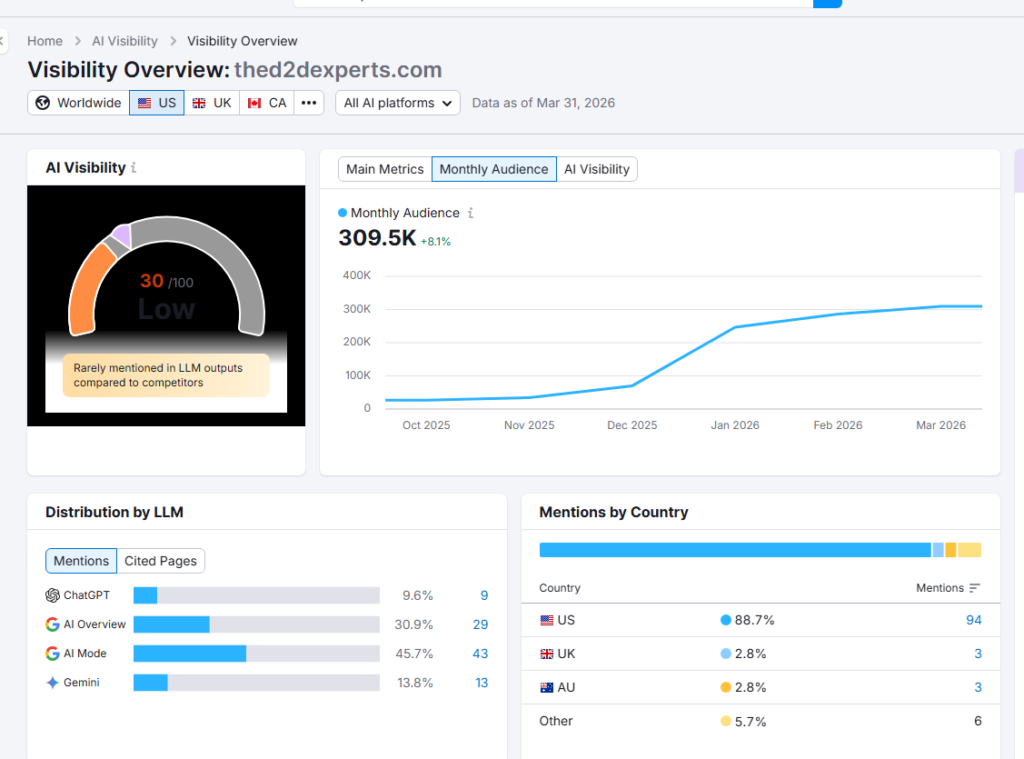Click the info icon next to AI Visibility

point(136,167)
